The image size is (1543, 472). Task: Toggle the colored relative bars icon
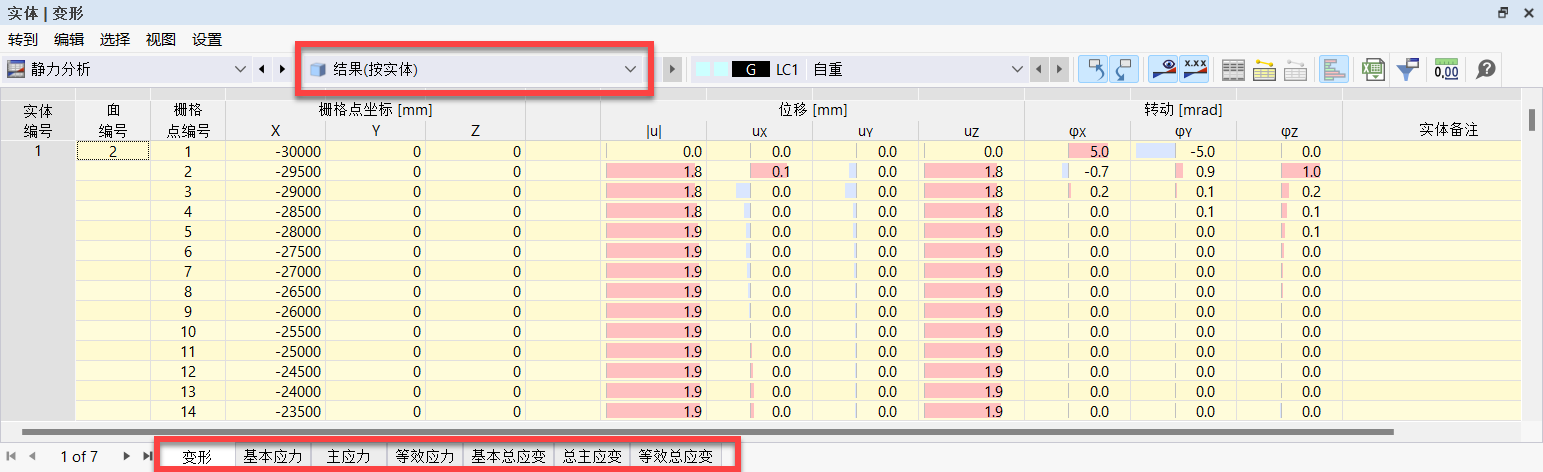point(1334,69)
